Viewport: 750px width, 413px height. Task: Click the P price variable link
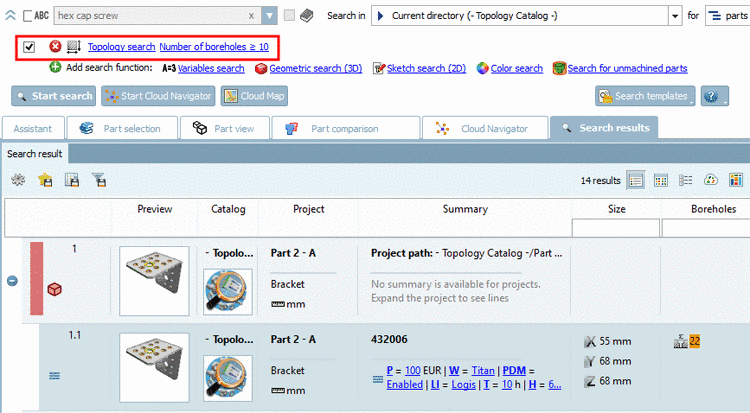[x=390, y=370]
